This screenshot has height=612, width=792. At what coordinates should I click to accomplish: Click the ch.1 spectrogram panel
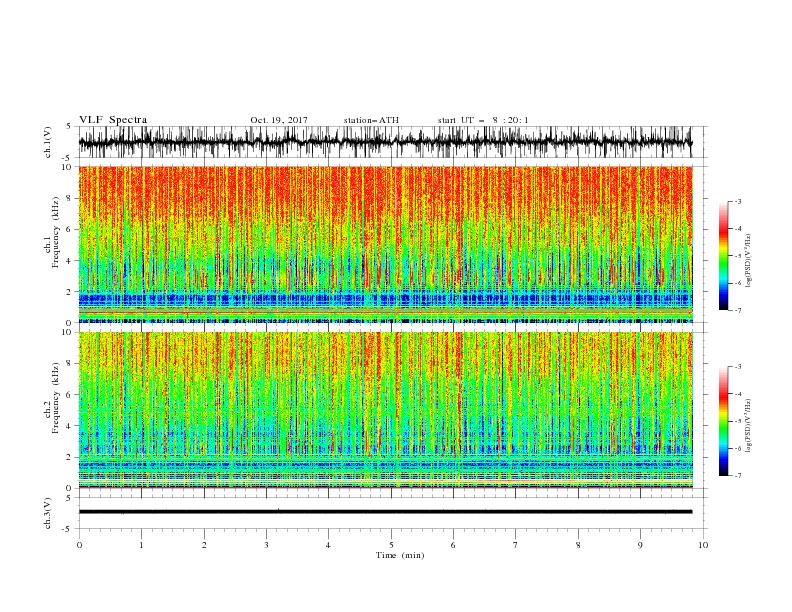[385, 244]
